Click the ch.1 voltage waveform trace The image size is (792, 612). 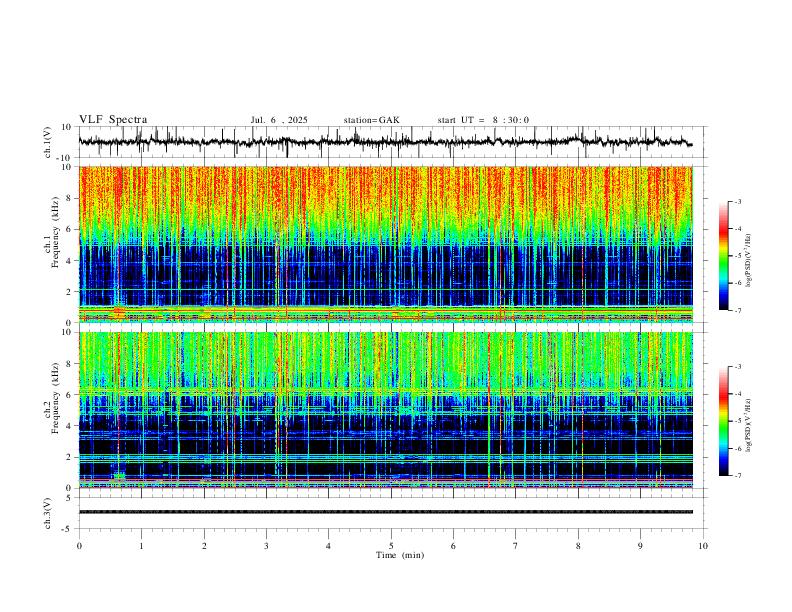[385, 141]
